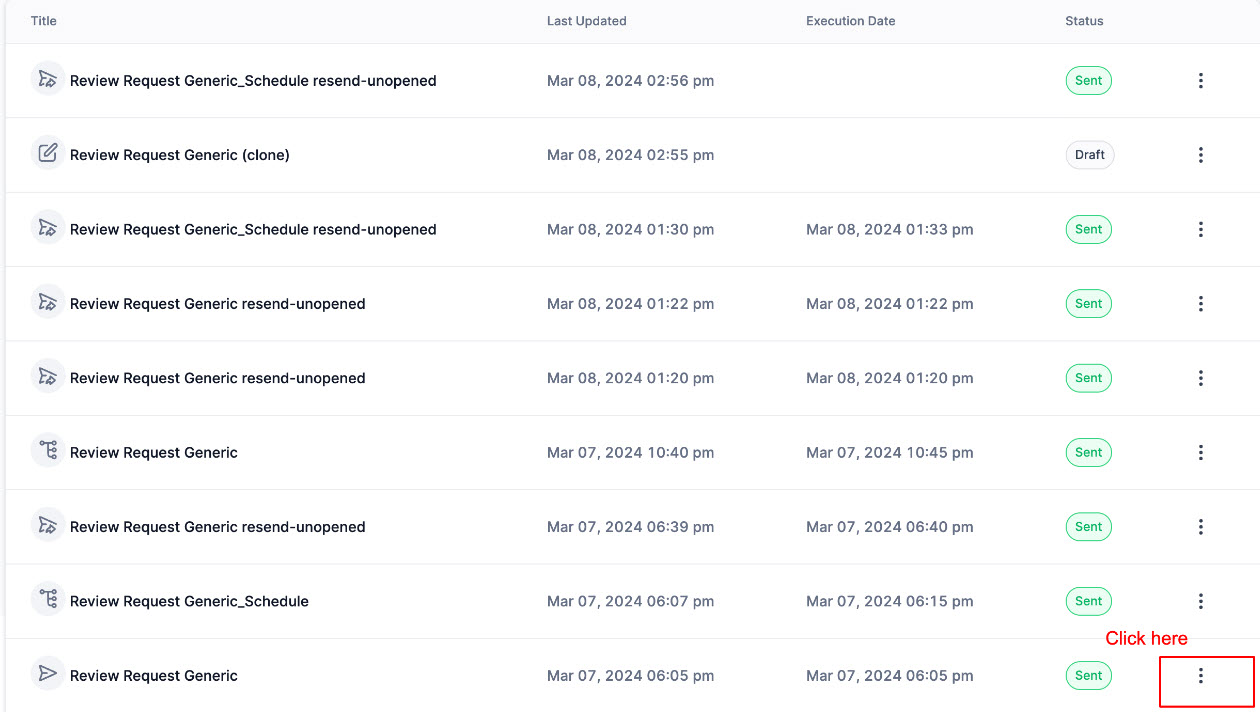Screen dimensions: 1260x712
Task: Click the Draft status badge
Action: [x=1090, y=155]
